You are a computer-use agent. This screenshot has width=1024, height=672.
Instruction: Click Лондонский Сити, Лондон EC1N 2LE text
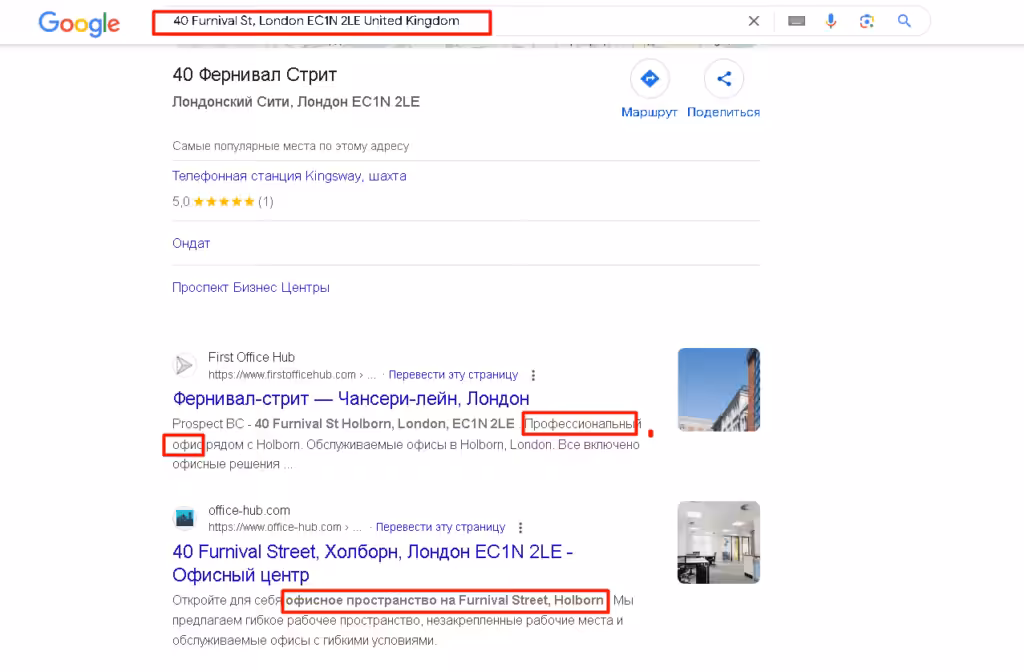(296, 102)
